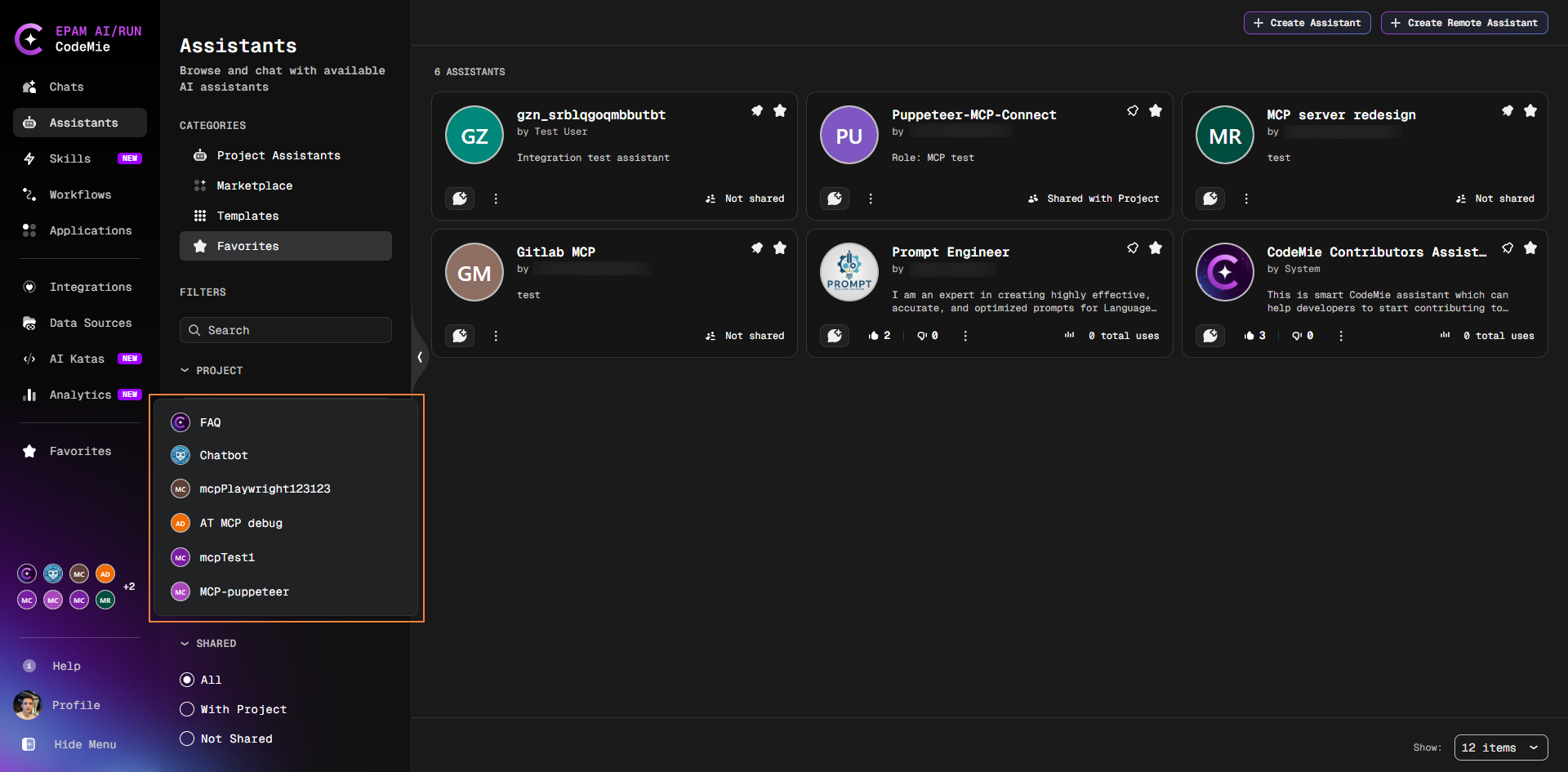Screen dimensions: 1568x772
Task: Pin the CodeMie Contributors Assistant
Action: click(1508, 248)
